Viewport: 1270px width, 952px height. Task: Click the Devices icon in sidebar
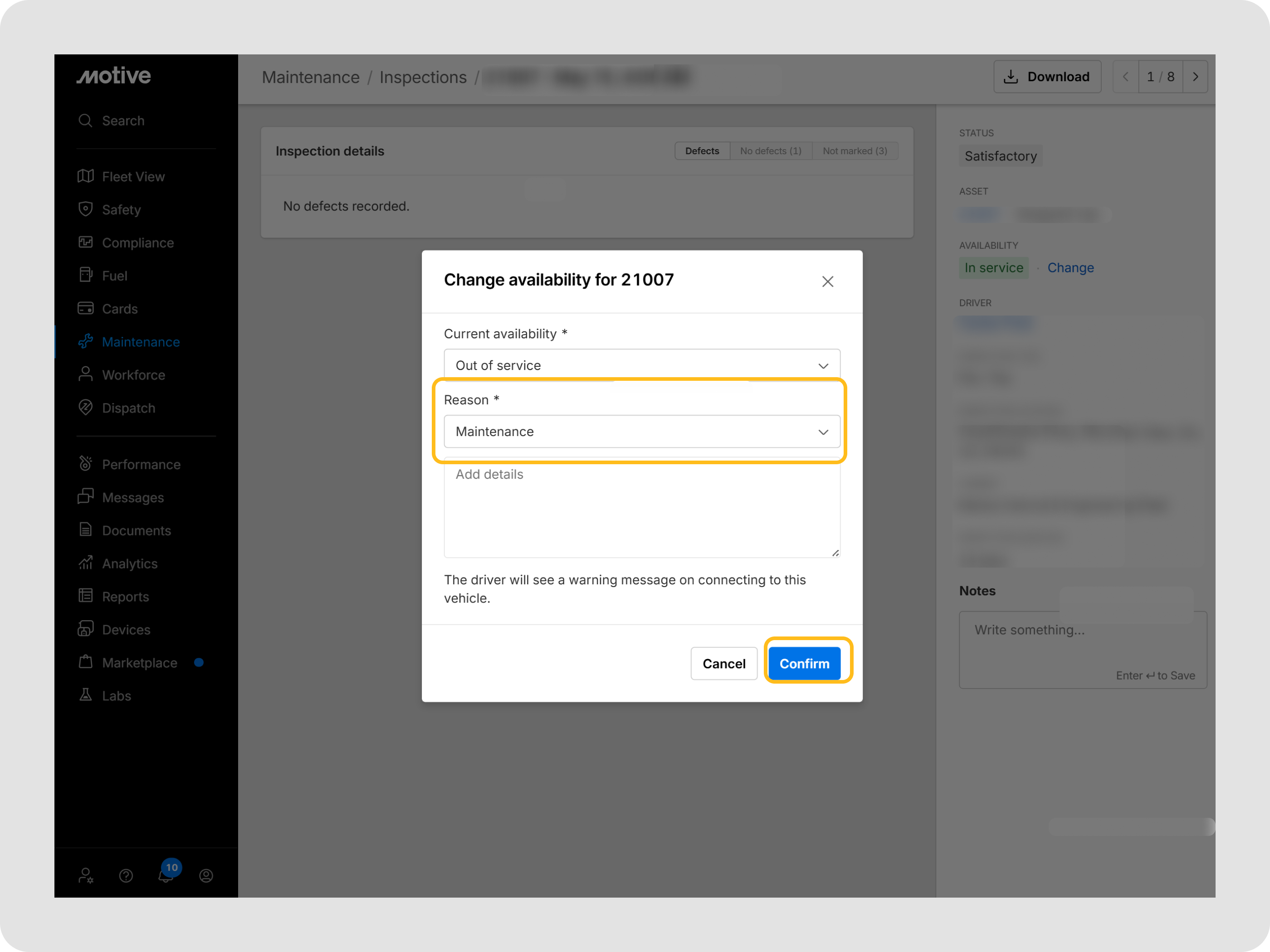[86, 629]
